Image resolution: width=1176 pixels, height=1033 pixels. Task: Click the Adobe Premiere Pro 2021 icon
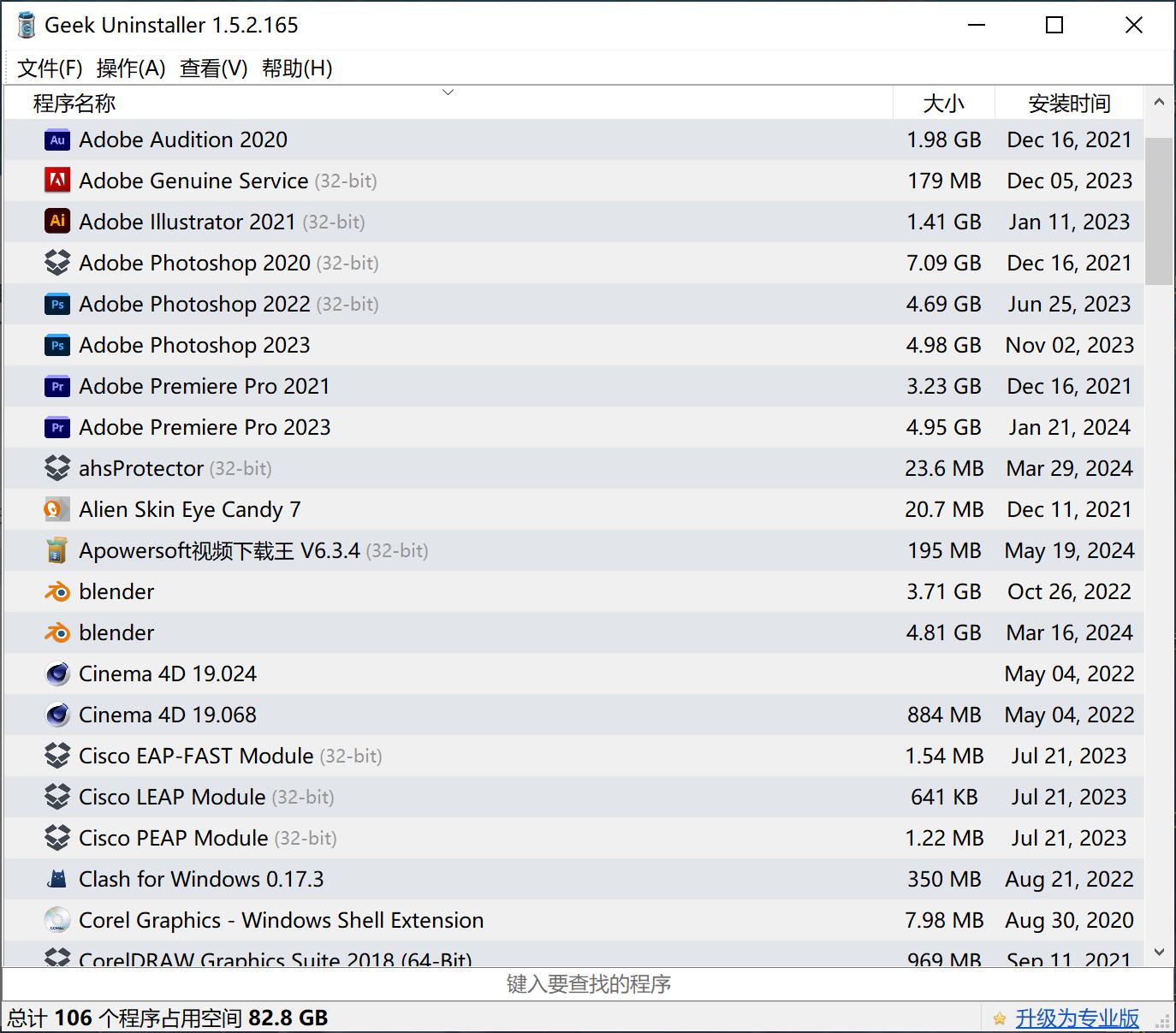click(x=57, y=386)
